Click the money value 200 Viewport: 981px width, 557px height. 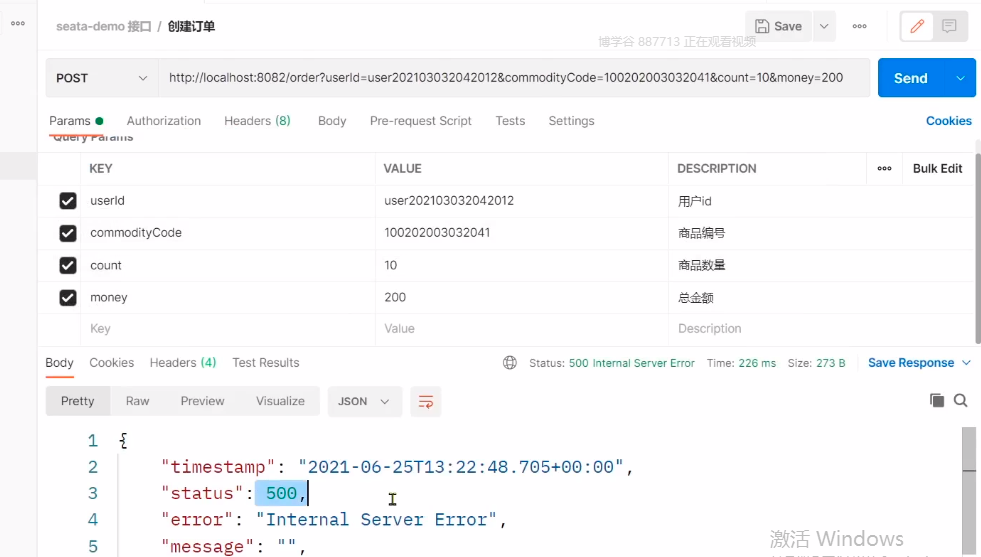[x=395, y=297]
